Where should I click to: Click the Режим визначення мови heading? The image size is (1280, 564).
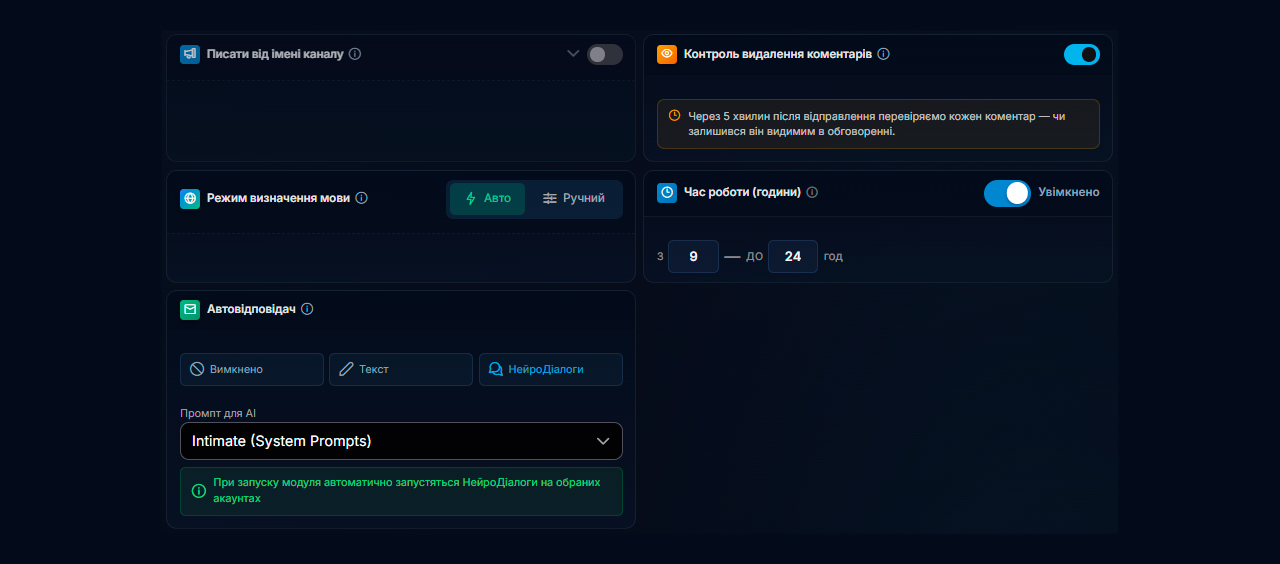point(278,198)
